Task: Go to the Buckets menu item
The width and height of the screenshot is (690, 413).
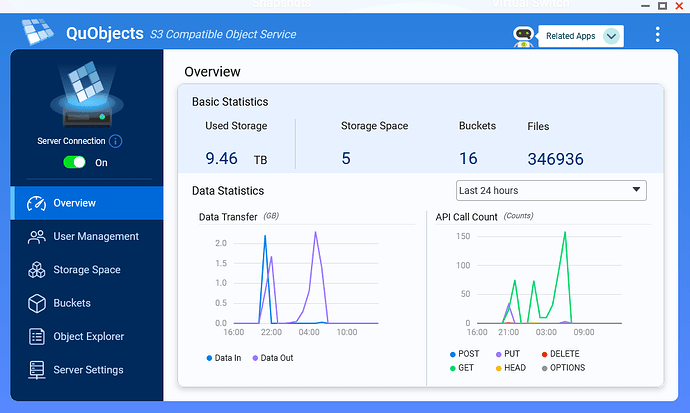Action: pyautogui.click(x=72, y=303)
